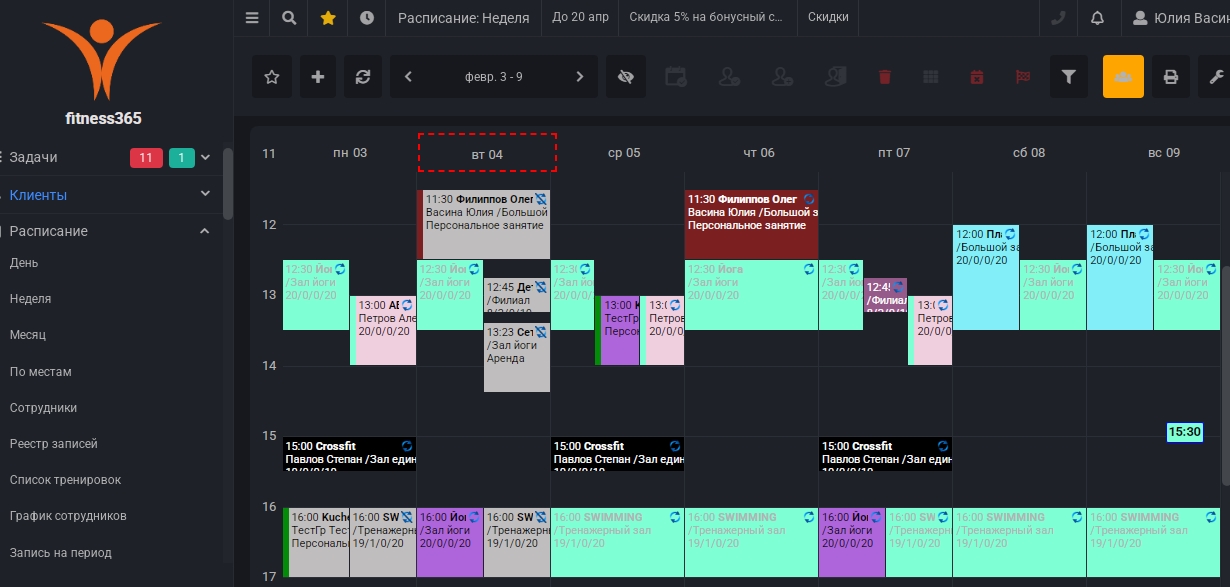
Task: Open the history clock icon
Action: pyautogui.click(x=367, y=18)
